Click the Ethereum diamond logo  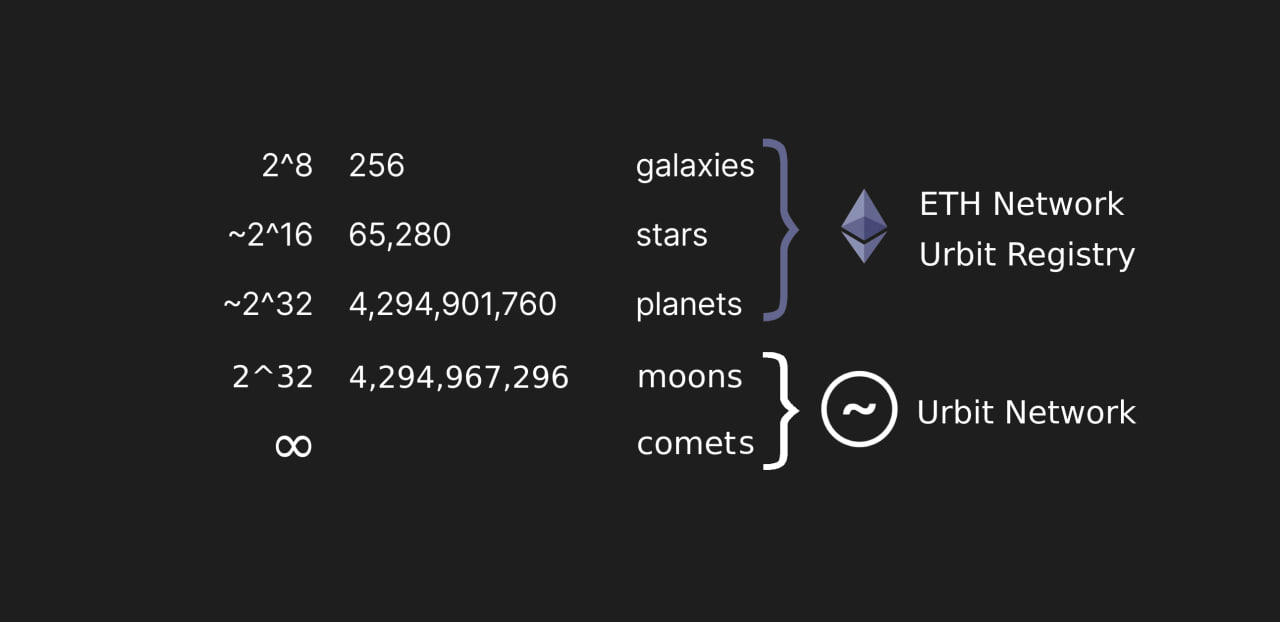point(863,226)
